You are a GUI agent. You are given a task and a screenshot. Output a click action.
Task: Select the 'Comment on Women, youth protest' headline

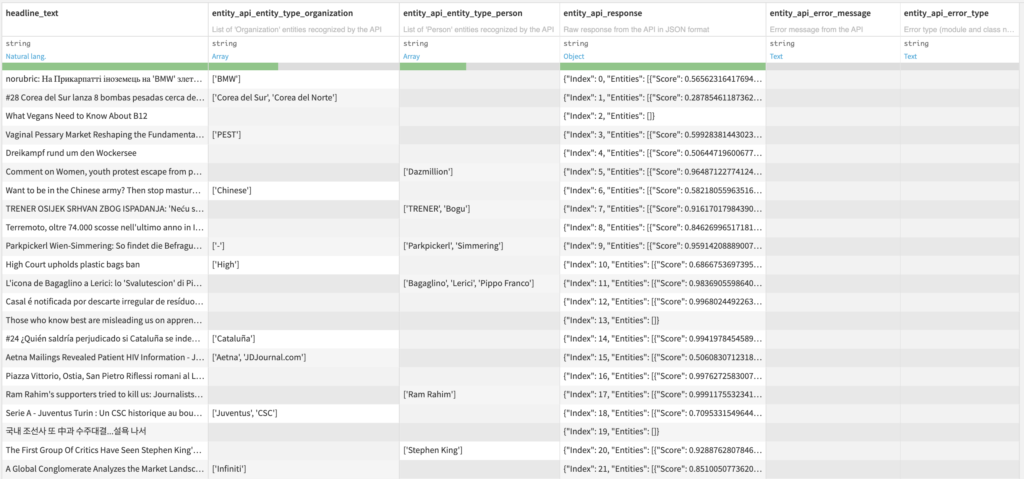(x=104, y=171)
